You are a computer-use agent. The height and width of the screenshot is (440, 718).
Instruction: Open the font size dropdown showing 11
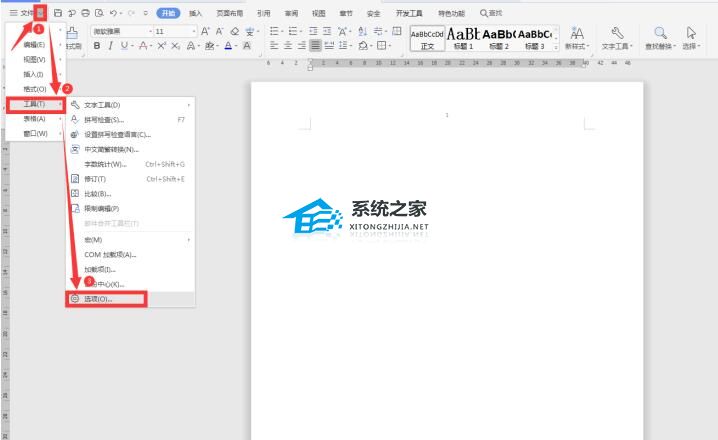[x=194, y=31]
